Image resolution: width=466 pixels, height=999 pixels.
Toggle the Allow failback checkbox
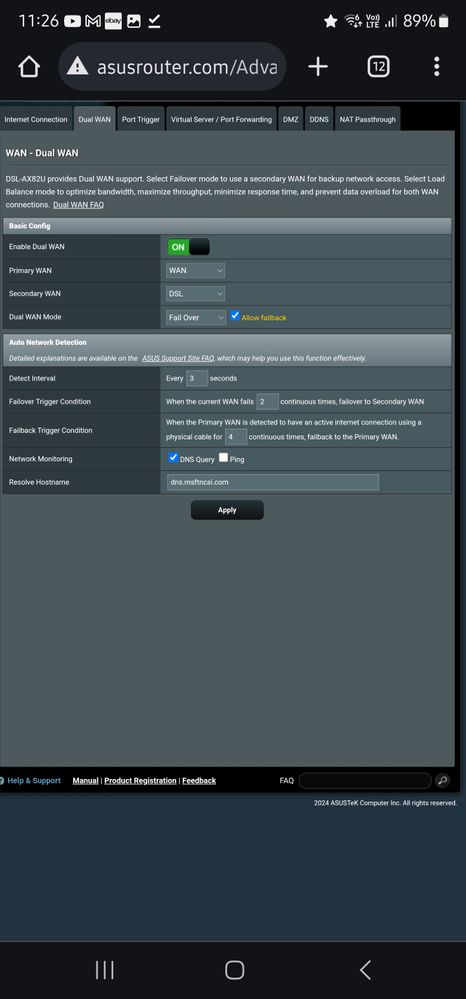[x=235, y=316]
